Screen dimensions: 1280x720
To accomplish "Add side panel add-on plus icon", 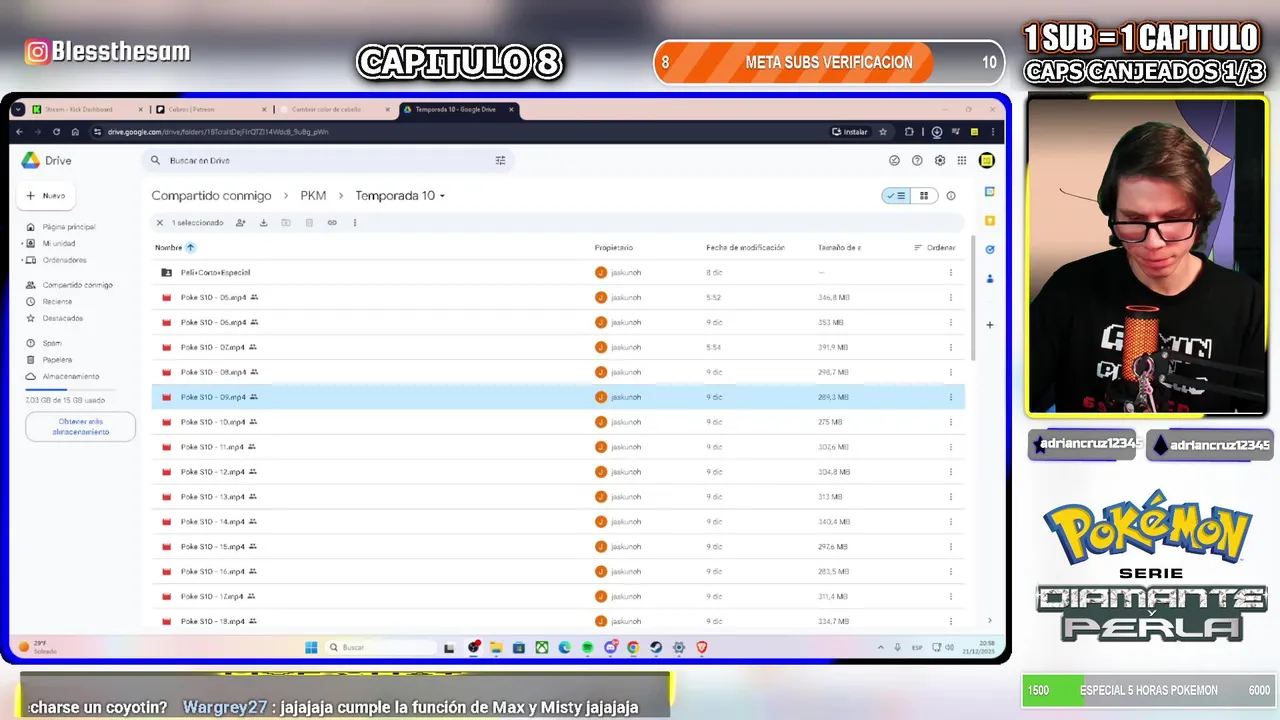I will click(x=989, y=325).
